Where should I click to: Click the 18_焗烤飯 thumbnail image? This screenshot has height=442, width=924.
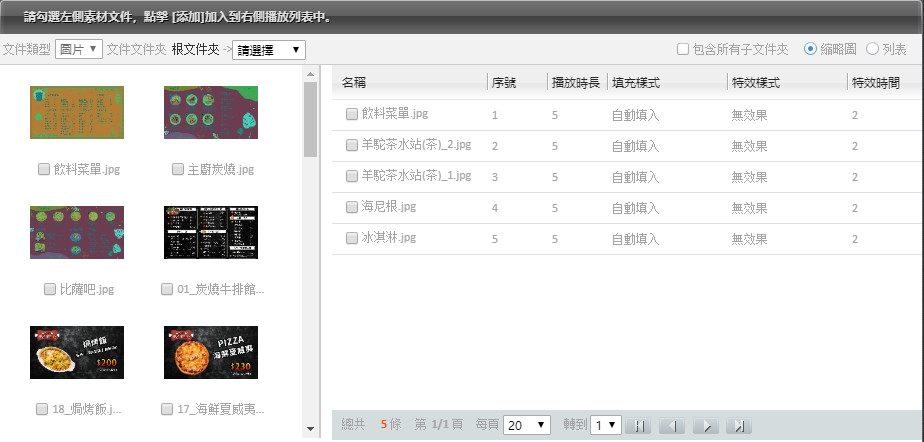click(77, 352)
